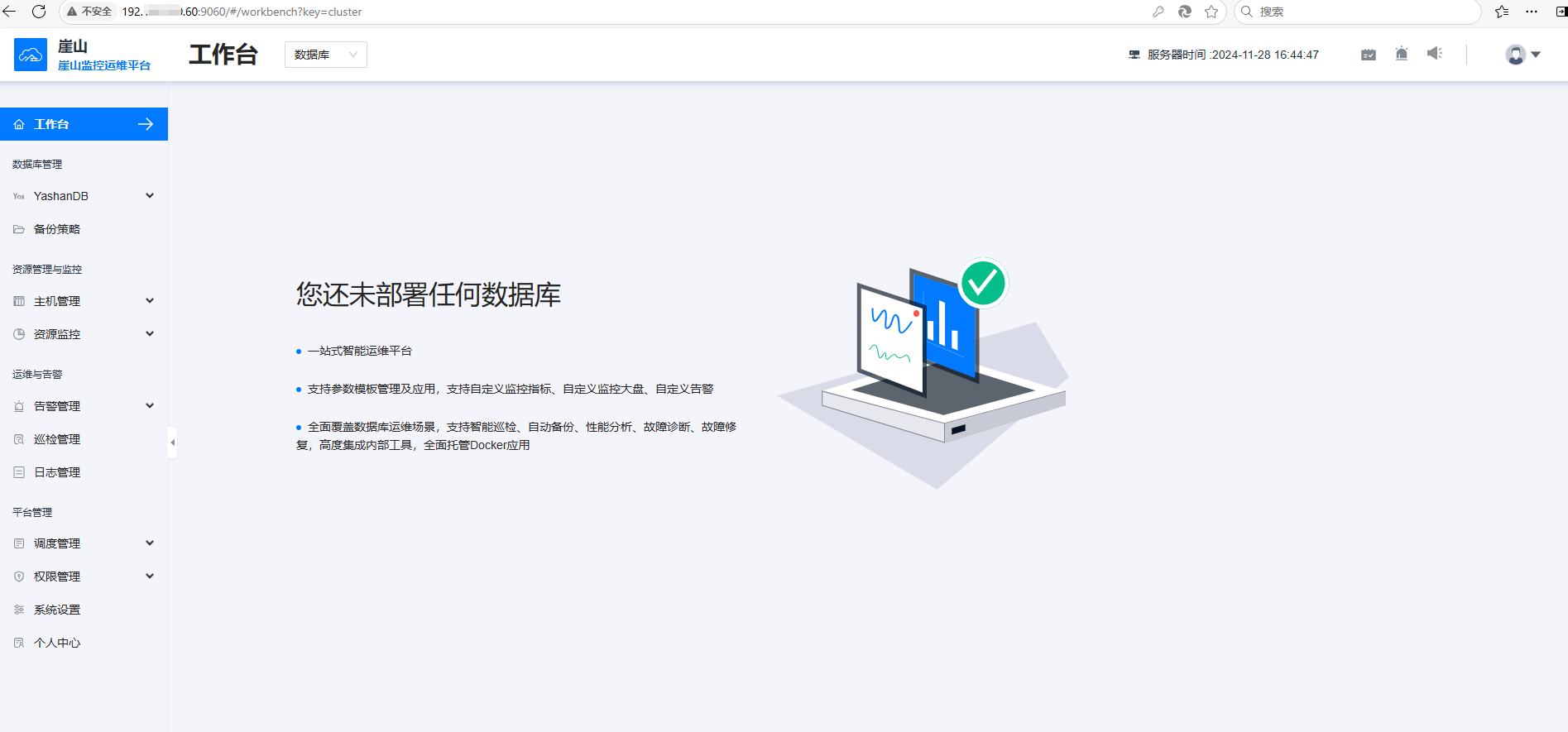
Task: Click the password key icon in address bar
Action: [x=1158, y=12]
